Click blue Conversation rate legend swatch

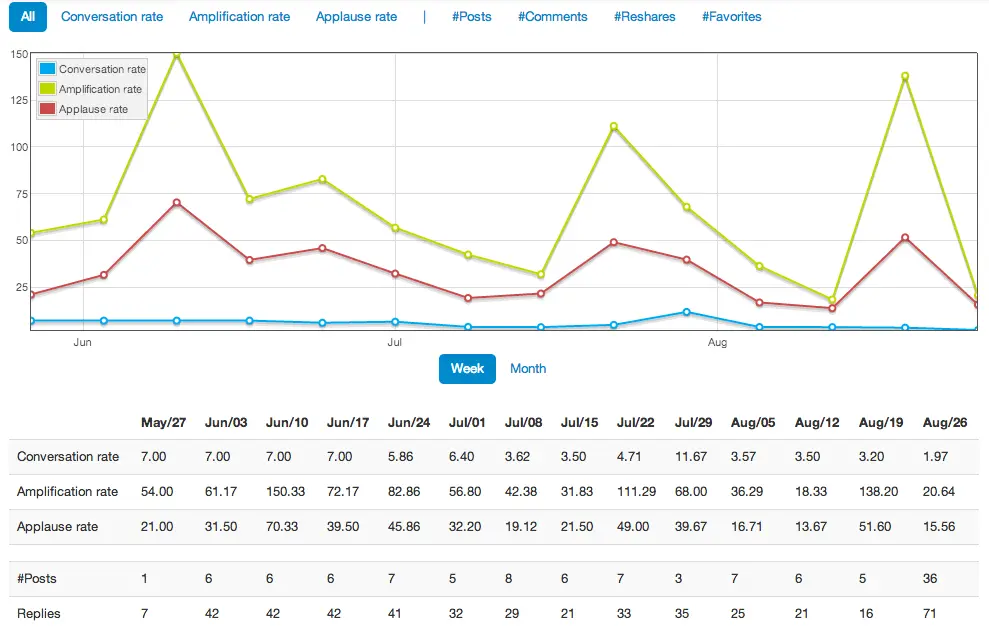[x=47, y=69]
